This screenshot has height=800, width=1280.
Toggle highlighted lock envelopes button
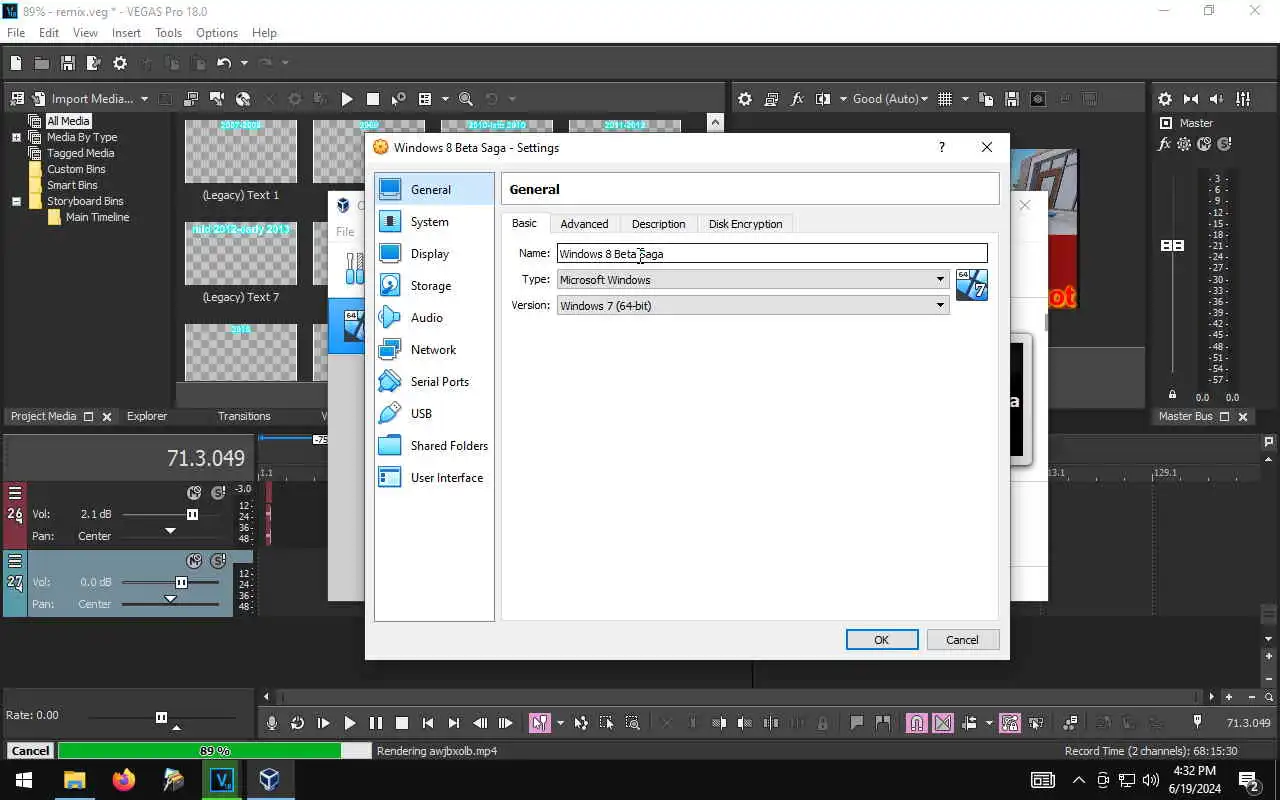pyautogui.click(x=1009, y=723)
